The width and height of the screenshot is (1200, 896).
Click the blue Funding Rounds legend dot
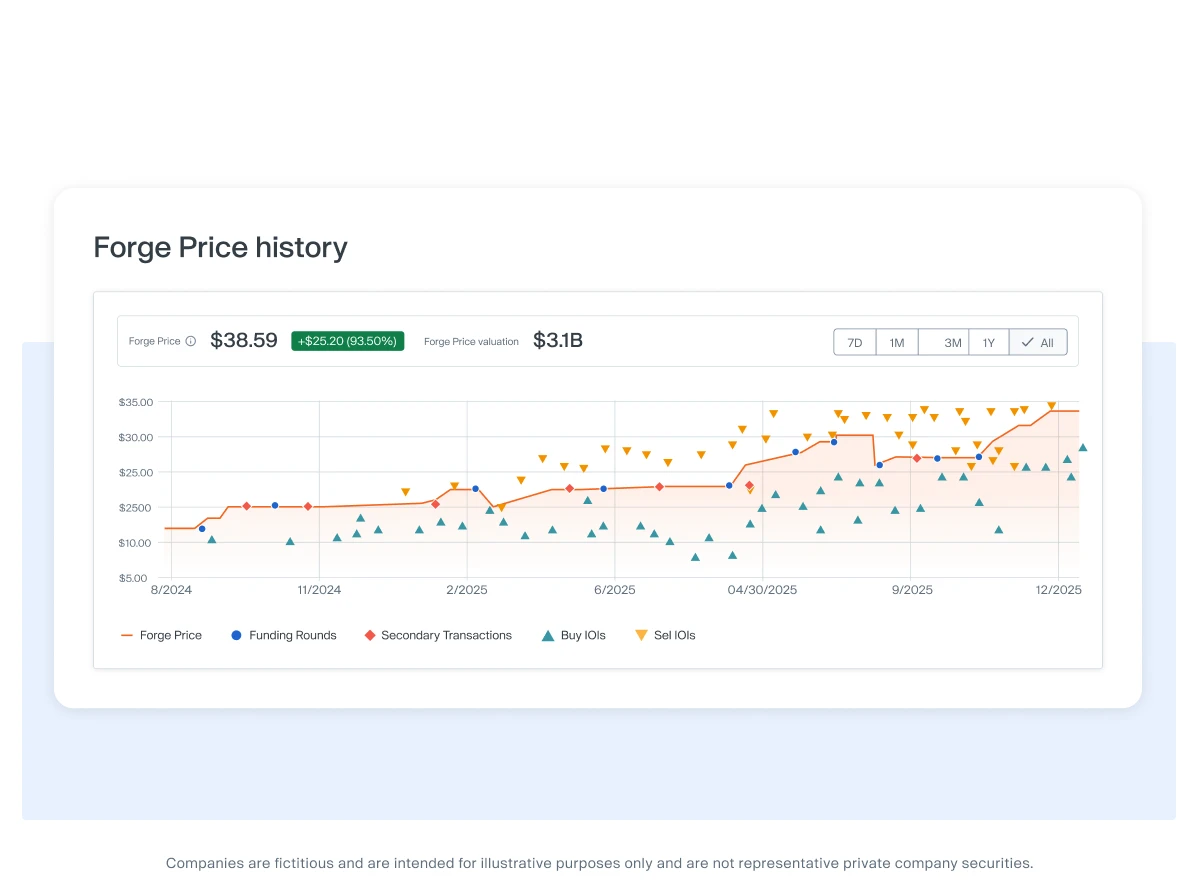[x=237, y=635]
